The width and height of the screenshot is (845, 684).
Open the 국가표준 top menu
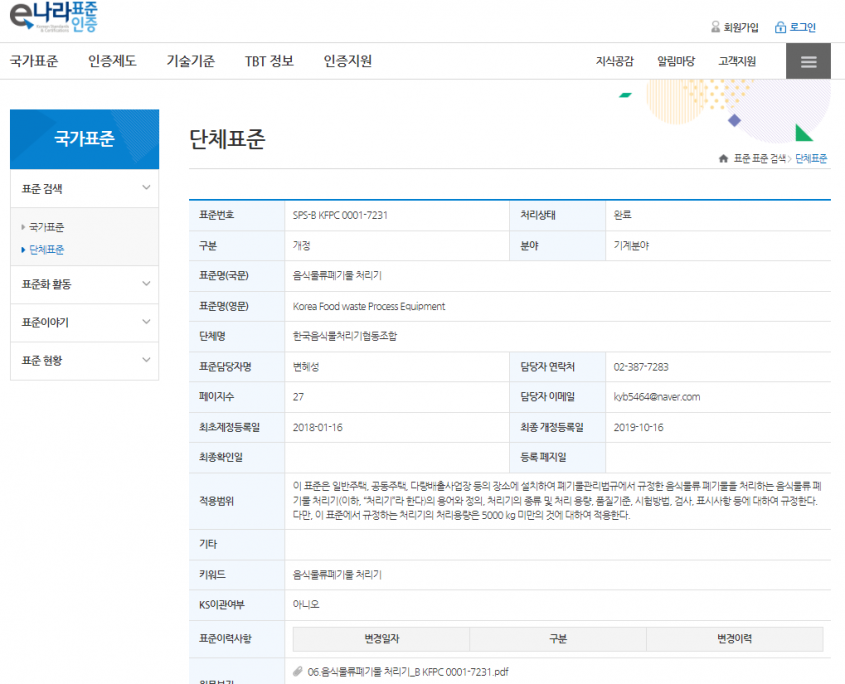(34, 61)
